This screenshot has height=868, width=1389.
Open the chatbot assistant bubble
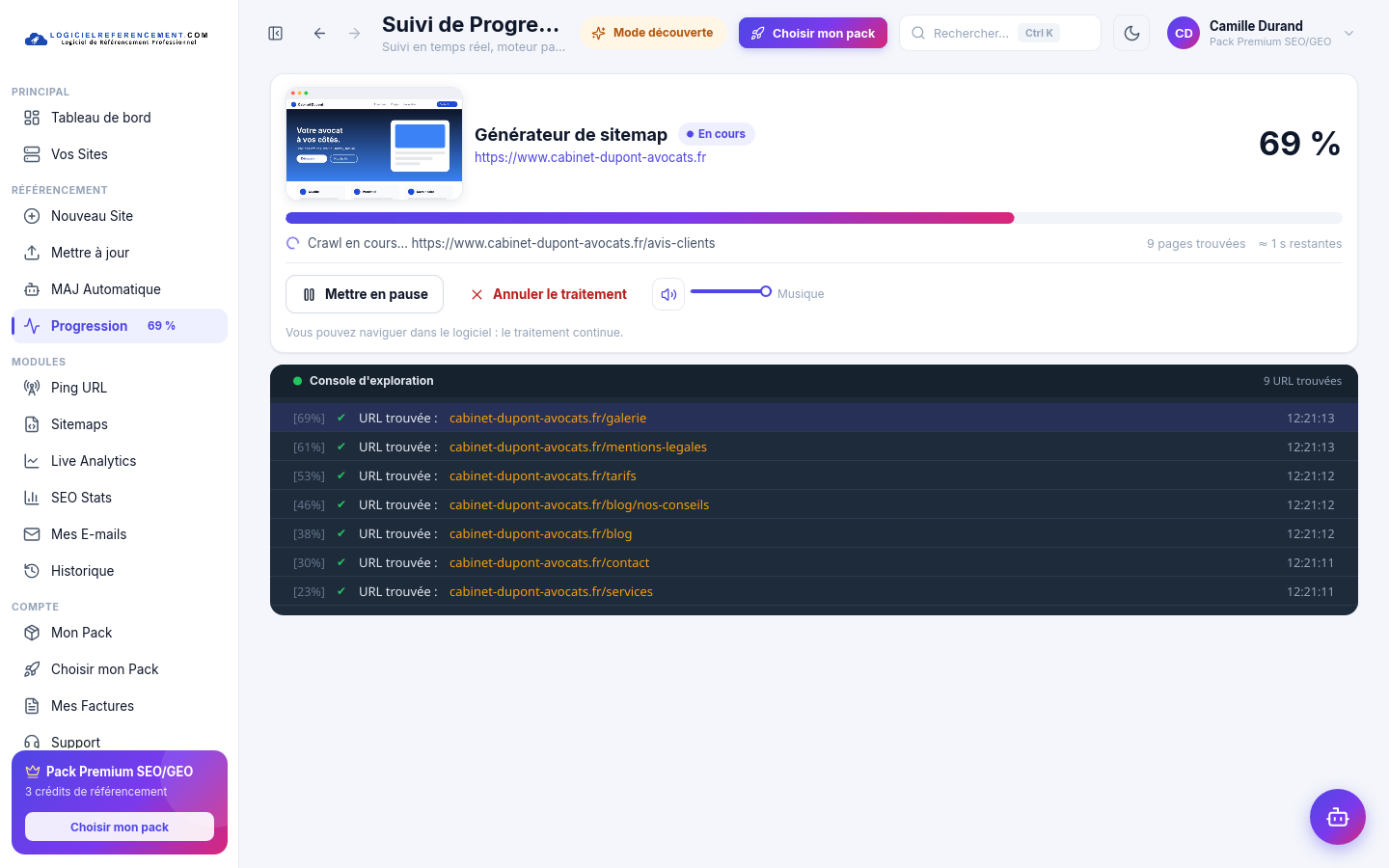(1337, 817)
